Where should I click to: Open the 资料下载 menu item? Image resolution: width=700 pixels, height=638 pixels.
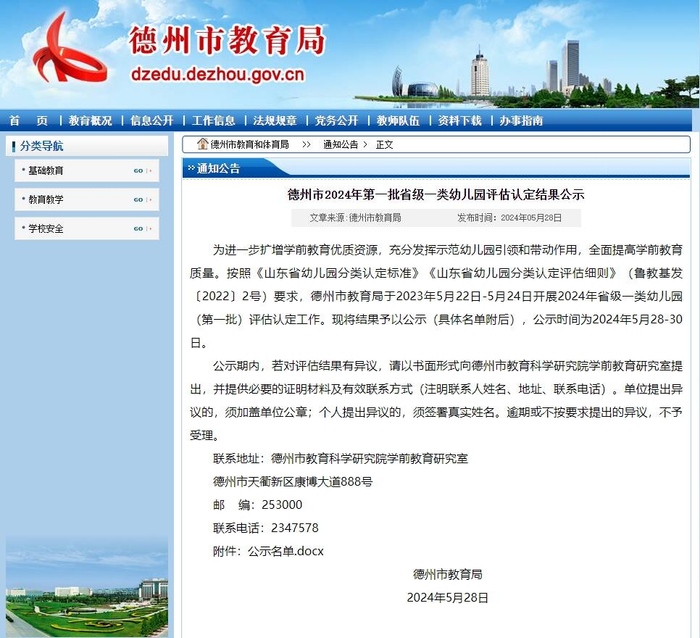(460, 121)
